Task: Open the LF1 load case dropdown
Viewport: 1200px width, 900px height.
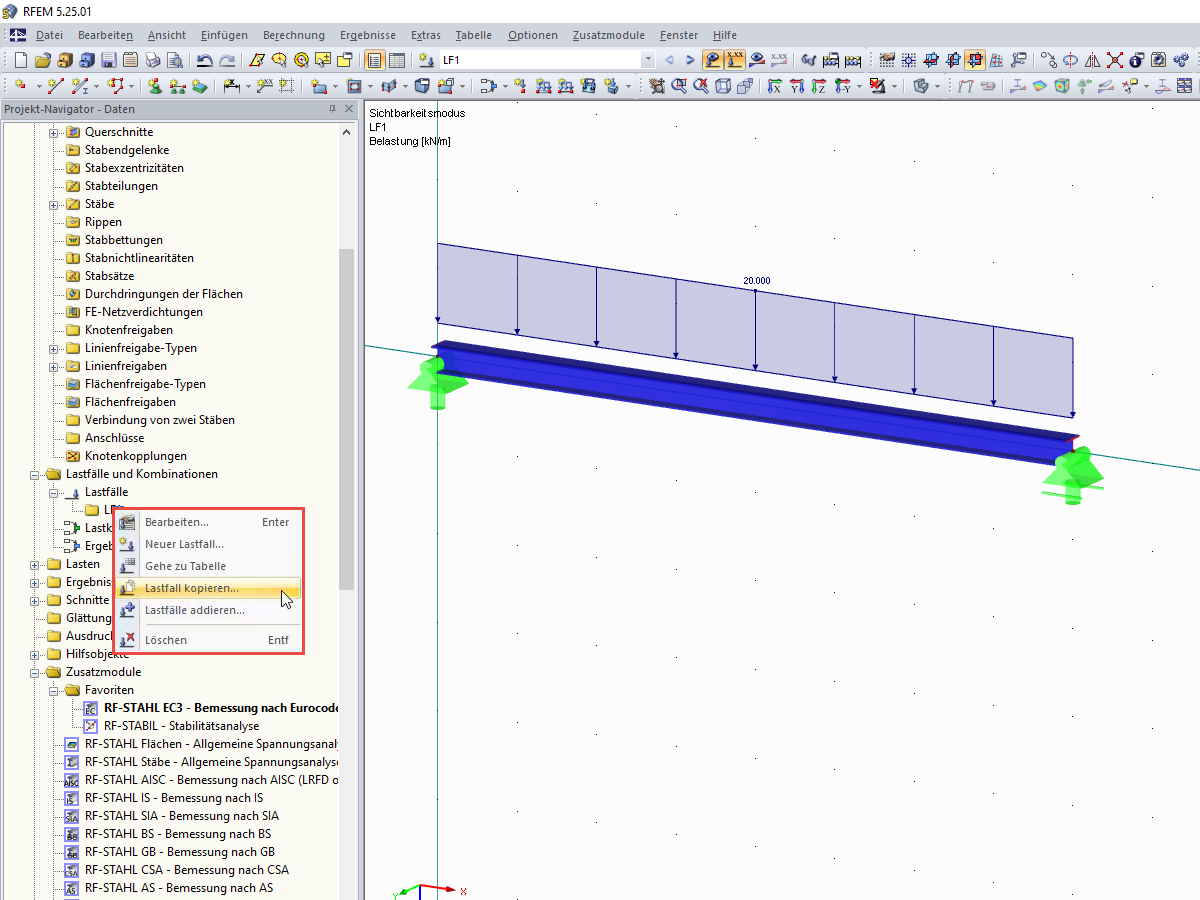Action: (648, 60)
